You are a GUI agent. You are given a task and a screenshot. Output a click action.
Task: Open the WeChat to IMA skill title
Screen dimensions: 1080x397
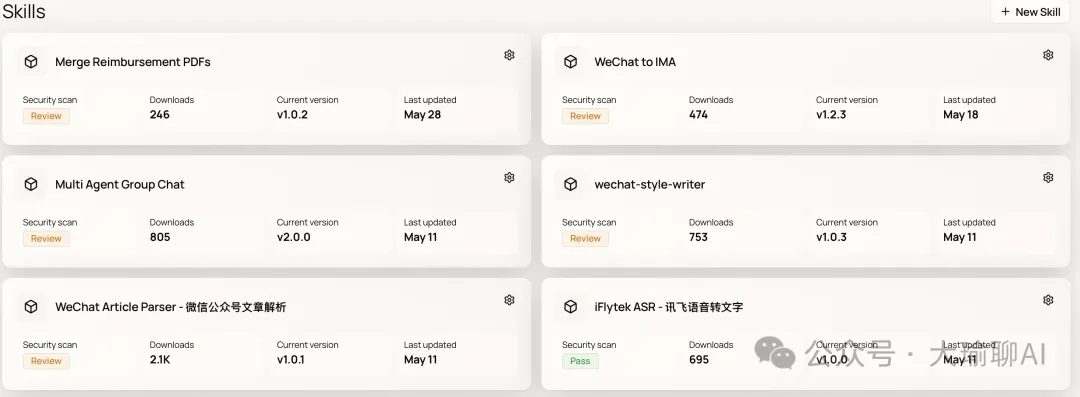(635, 62)
